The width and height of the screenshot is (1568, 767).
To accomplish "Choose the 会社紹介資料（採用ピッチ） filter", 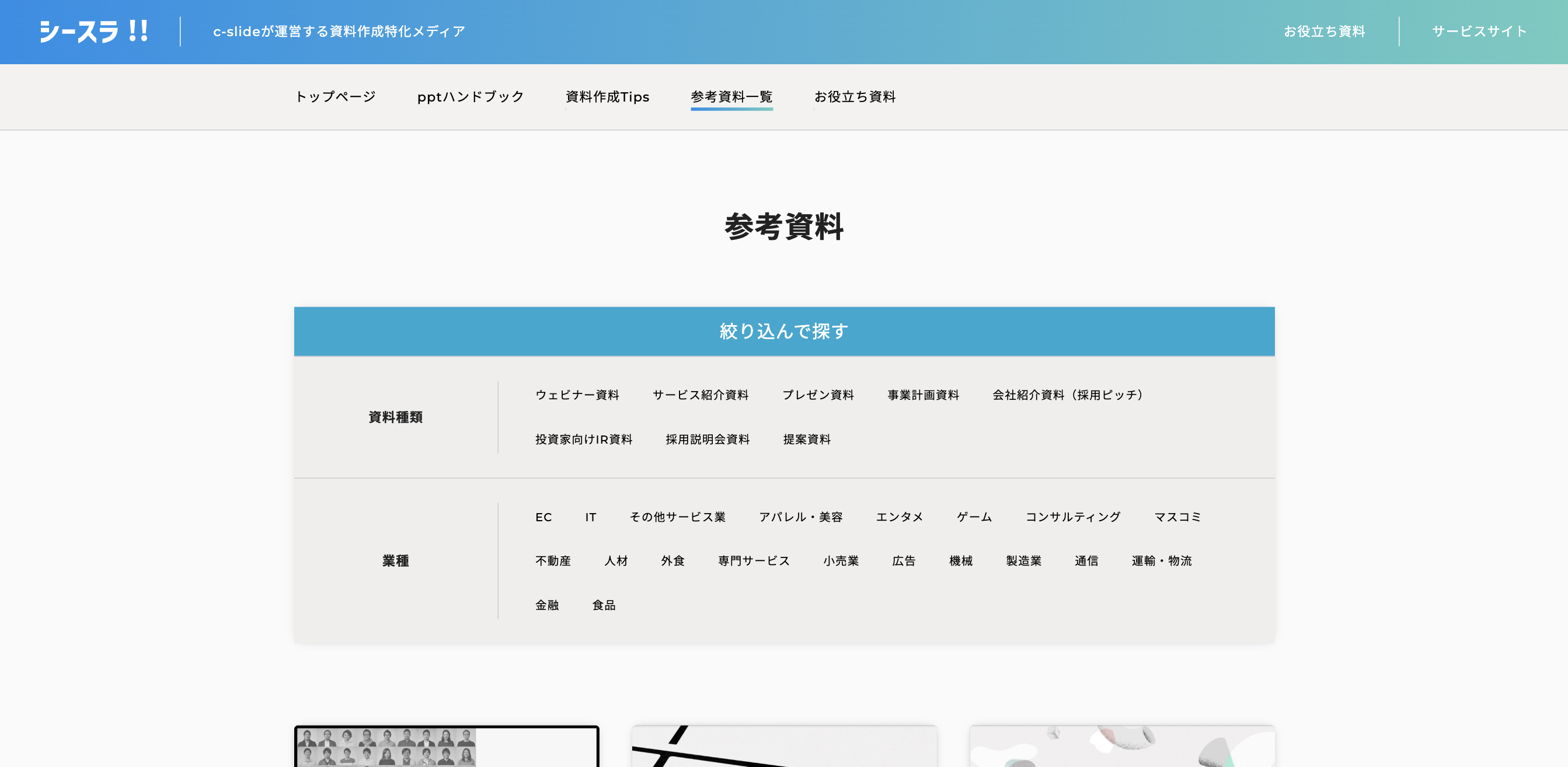I will pos(1069,395).
